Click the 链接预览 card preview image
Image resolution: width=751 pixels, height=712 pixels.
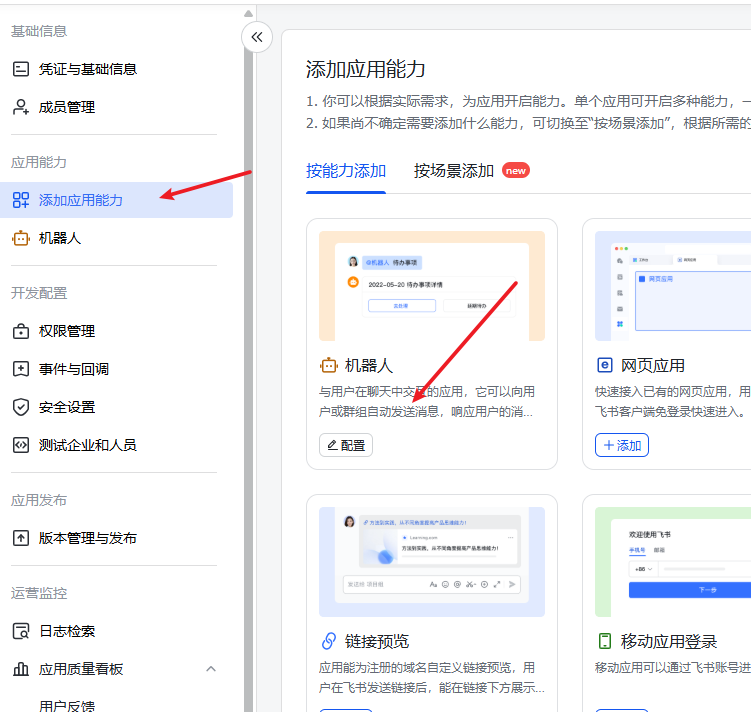pyautogui.click(x=432, y=562)
